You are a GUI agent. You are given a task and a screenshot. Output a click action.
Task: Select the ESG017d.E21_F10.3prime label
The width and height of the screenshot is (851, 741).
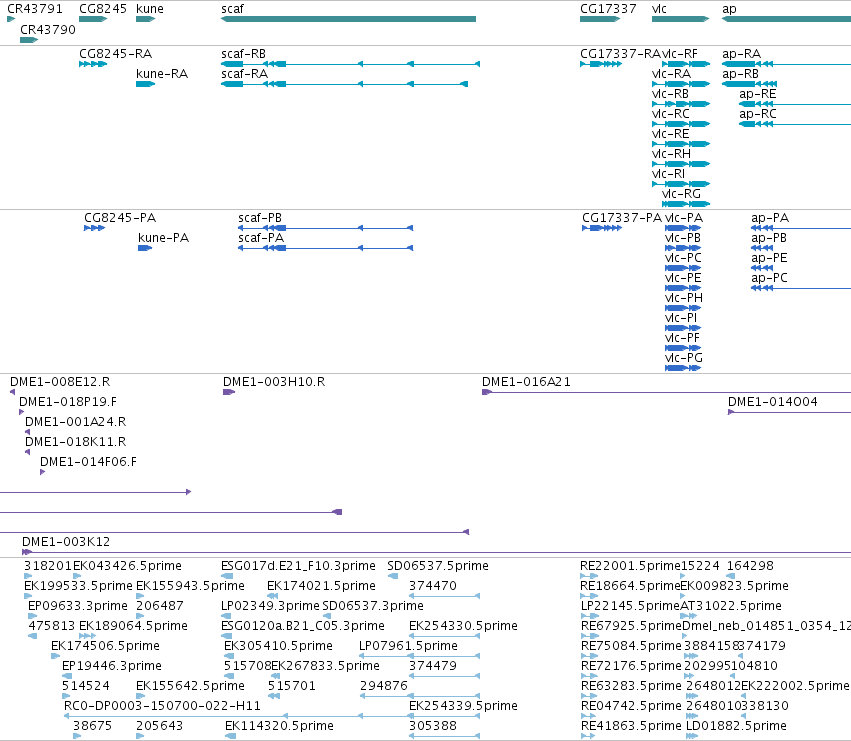[298, 566]
